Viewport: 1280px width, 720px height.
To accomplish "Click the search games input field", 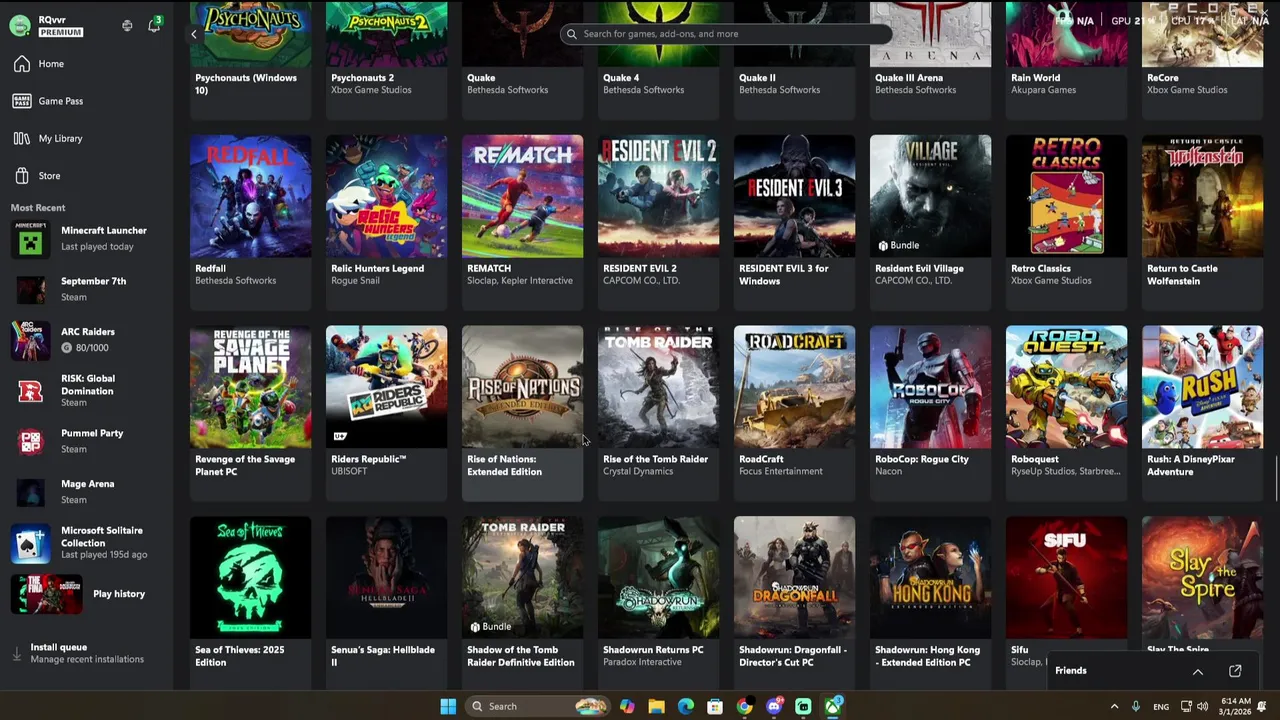I will point(726,34).
